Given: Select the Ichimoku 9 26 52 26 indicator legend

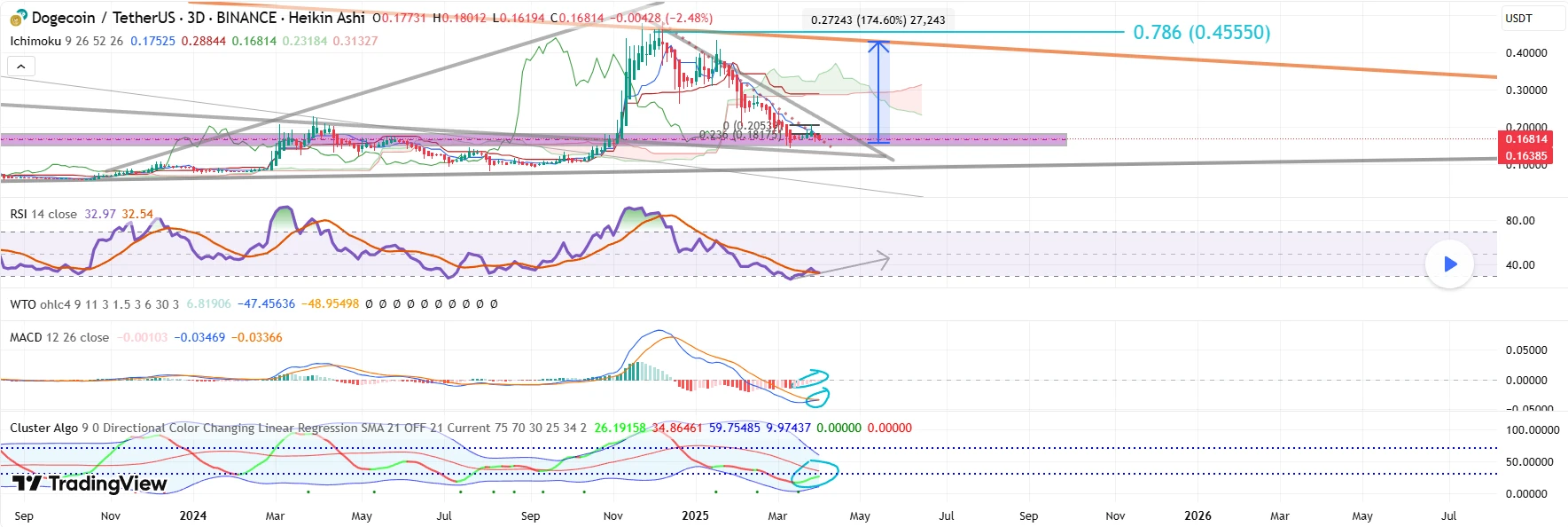Looking at the screenshot, I should coord(66,41).
